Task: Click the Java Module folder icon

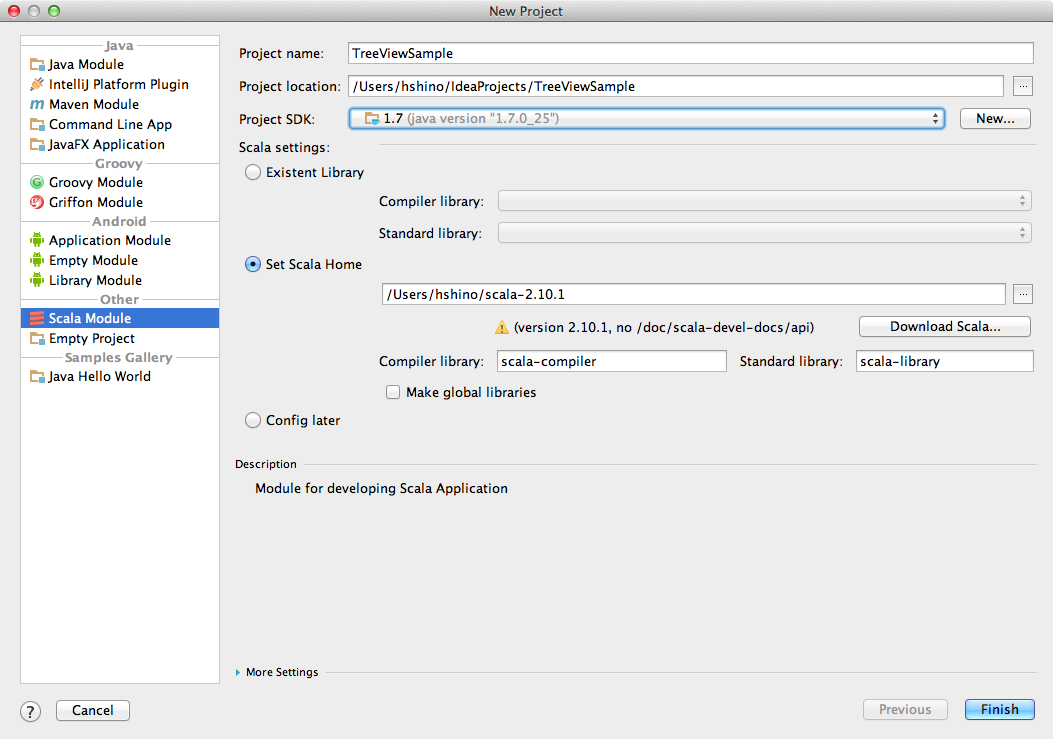Action: [37, 64]
